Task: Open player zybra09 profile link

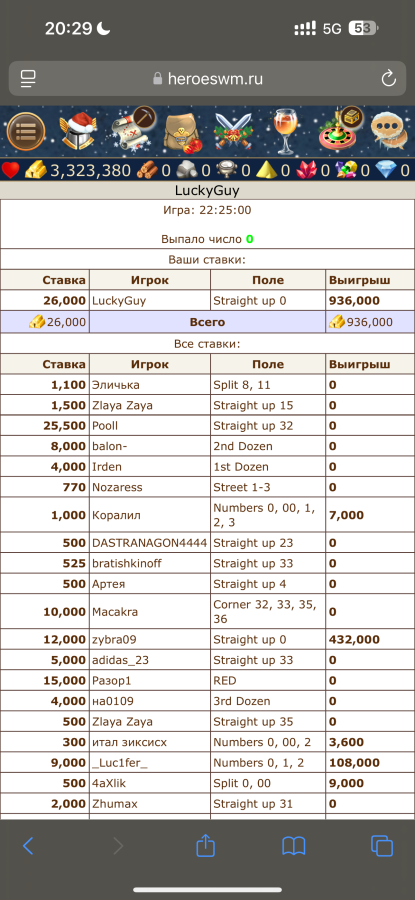Action: point(114,639)
